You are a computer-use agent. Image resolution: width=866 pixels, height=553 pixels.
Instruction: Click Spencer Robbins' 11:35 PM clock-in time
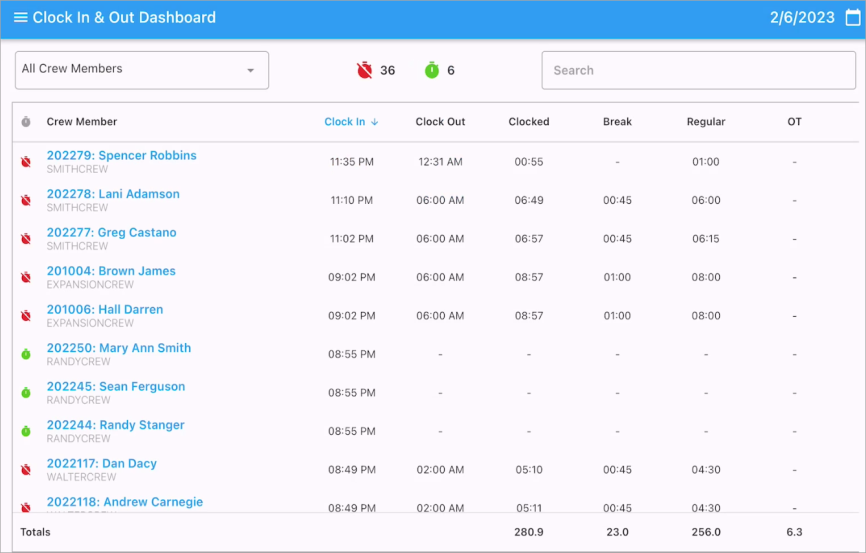pyautogui.click(x=352, y=162)
